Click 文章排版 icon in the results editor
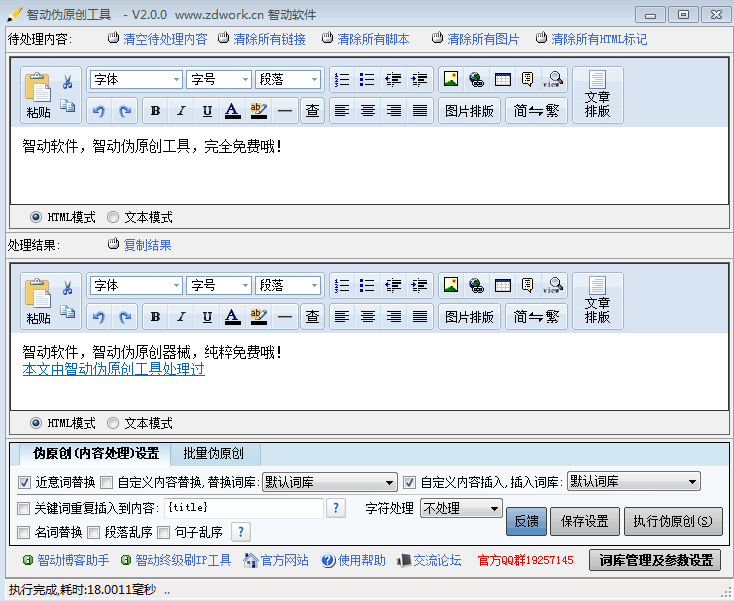Viewport: 734px width, 601px height. (597, 301)
